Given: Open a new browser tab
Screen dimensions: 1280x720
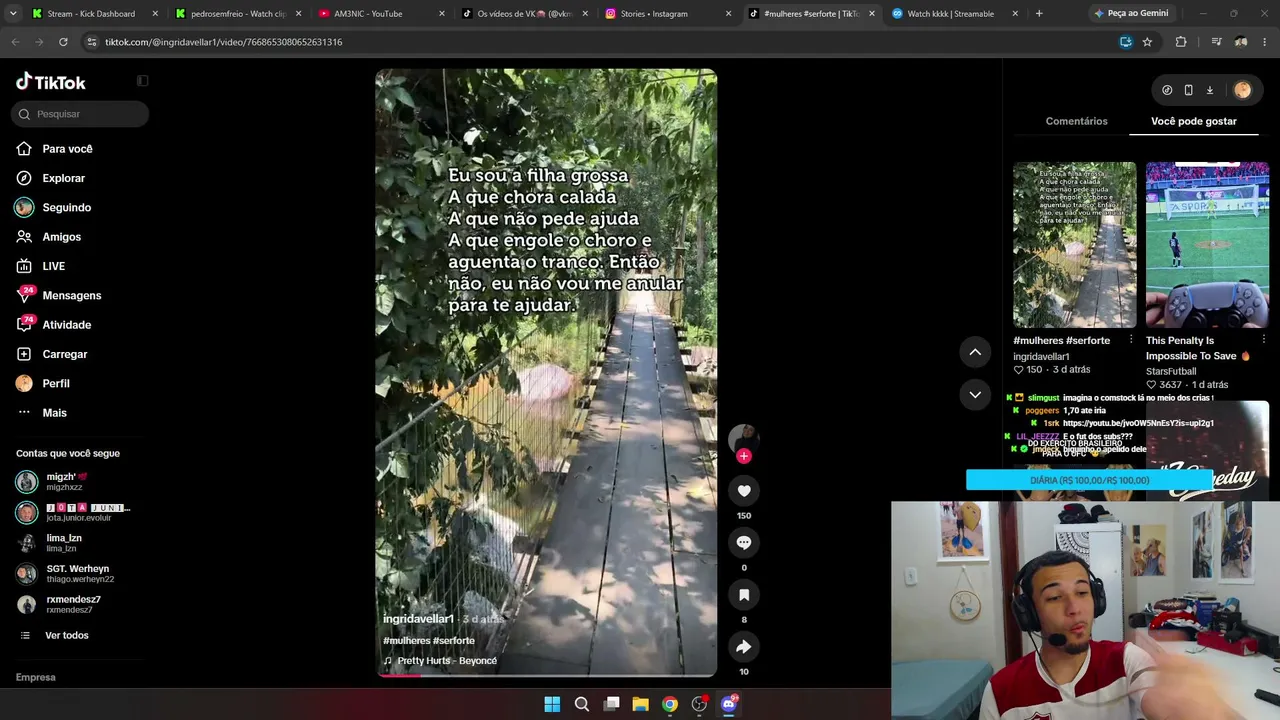Looking at the screenshot, I should pos(1039,14).
